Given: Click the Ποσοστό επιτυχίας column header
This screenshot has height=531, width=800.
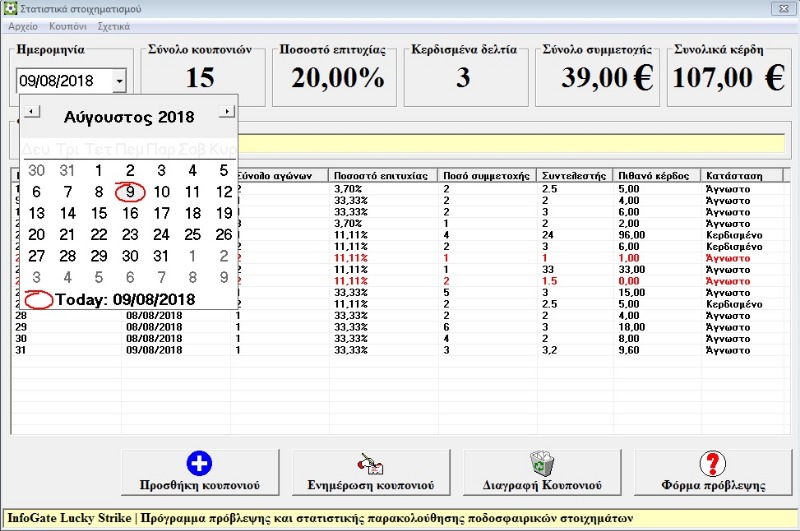Looking at the screenshot, I should click(384, 175).
